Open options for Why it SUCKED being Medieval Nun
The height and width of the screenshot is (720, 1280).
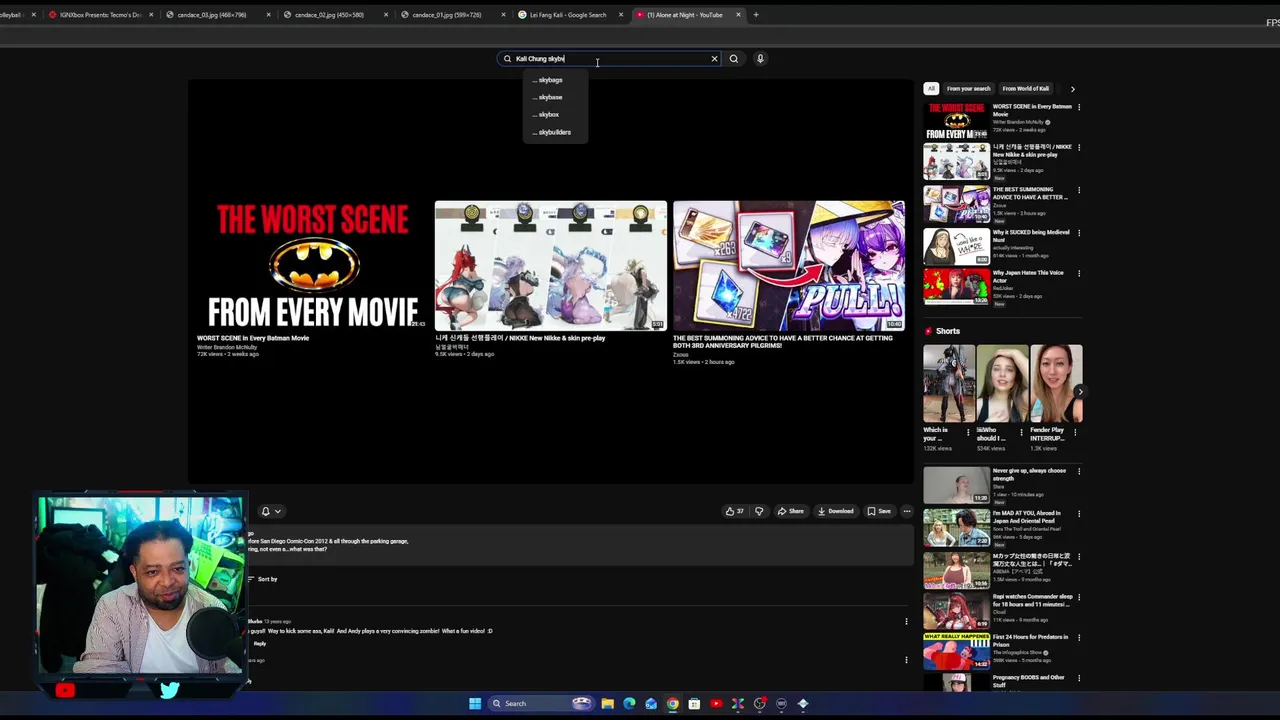click(x=1078, y=233)
